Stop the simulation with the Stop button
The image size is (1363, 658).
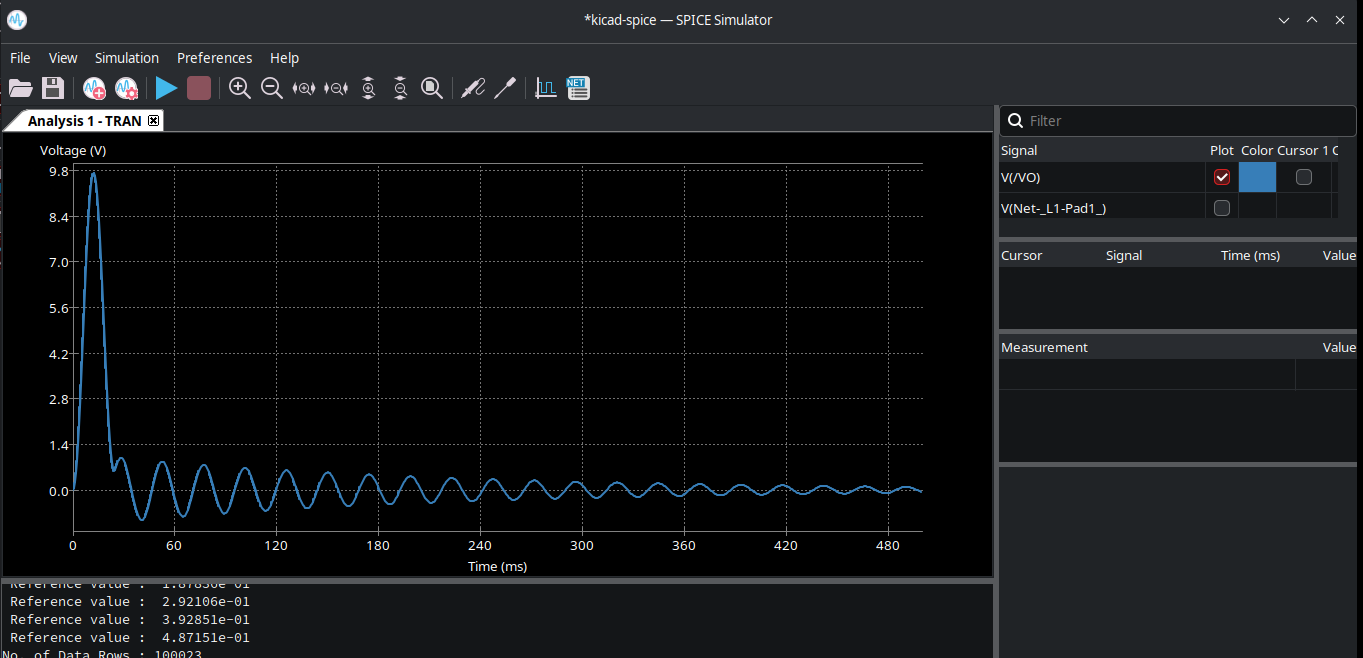coord(198,88)
